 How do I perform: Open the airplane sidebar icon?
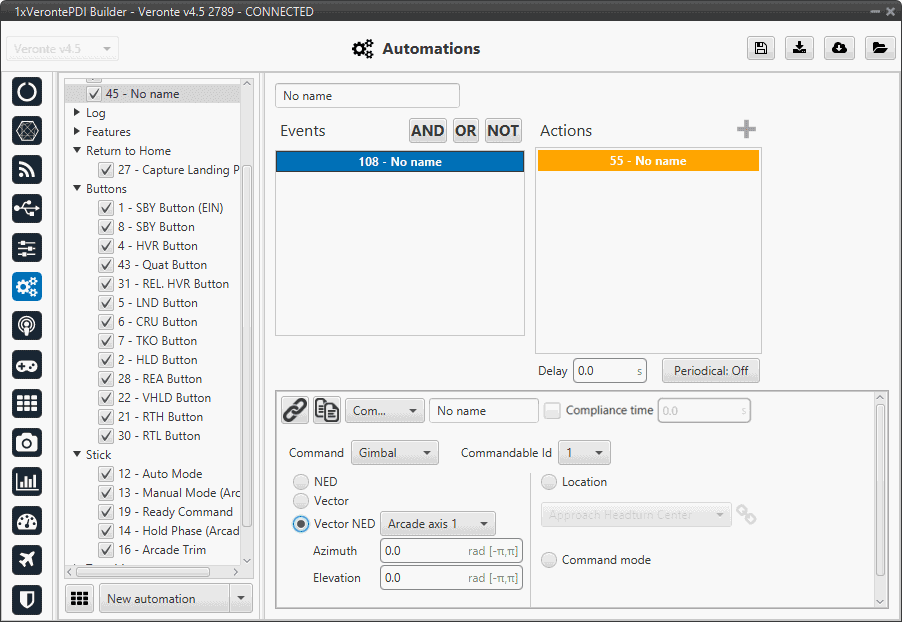coord(27,560)
